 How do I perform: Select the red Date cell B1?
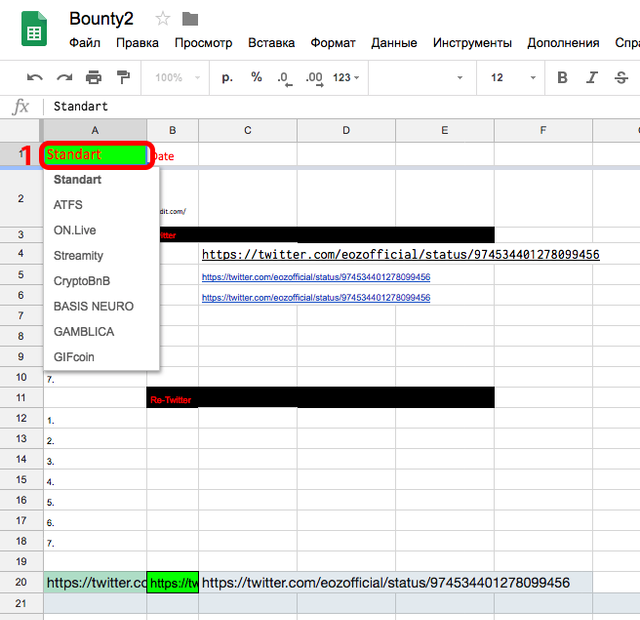click(173, 155)
